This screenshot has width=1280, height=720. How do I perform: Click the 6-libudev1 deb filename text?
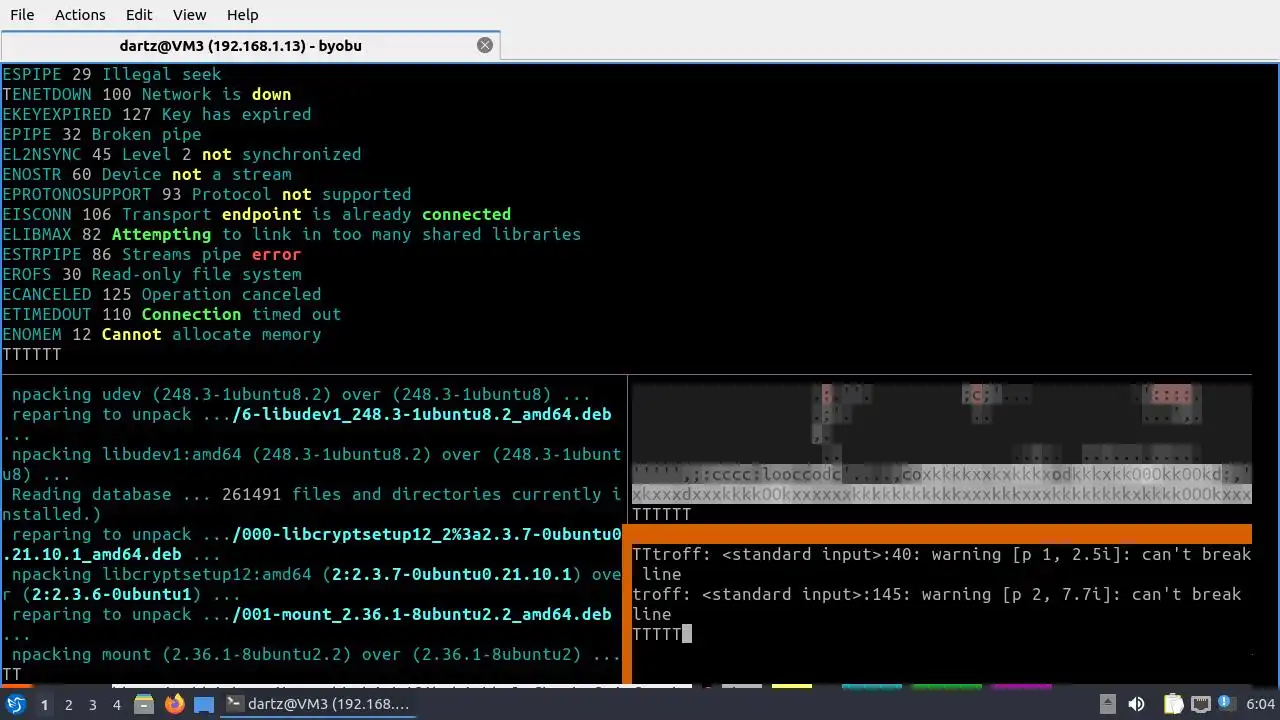tap(422, 414)
